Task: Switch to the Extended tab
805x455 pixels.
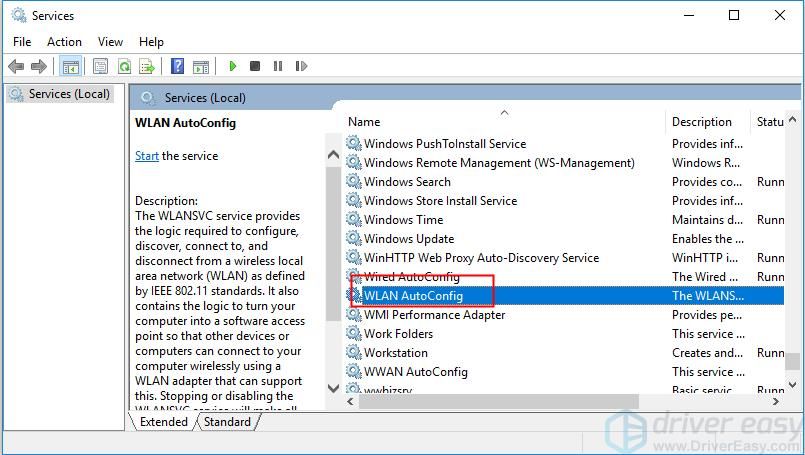Action: coord(164,422)
